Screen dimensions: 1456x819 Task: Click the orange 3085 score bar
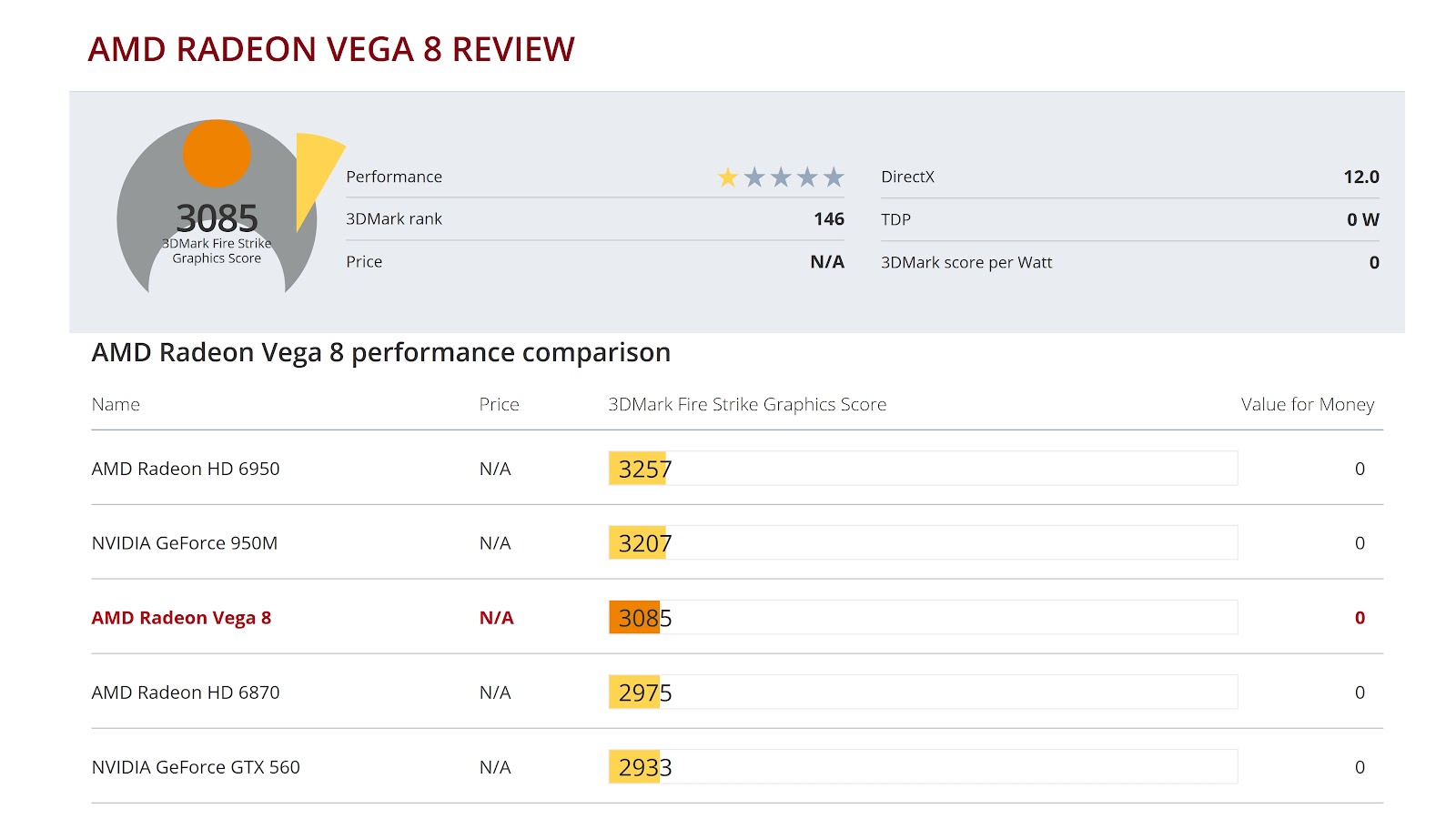(634, 617)
